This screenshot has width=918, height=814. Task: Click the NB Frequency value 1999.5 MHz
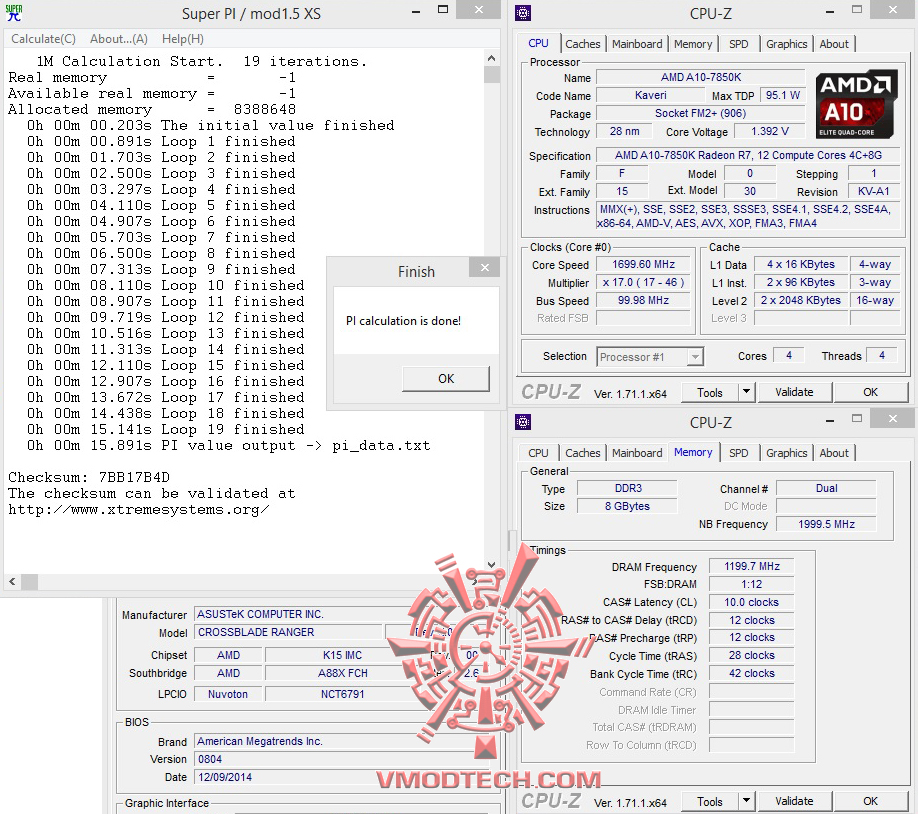(x=826, y=524)
